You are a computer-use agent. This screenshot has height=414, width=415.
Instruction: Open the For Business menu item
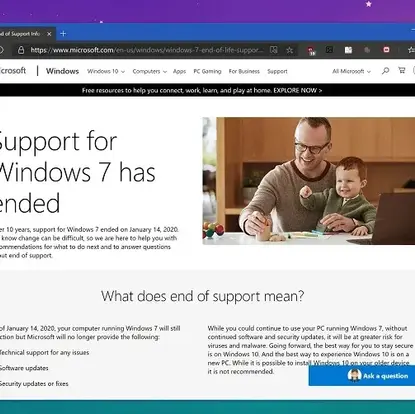point(244,71)
